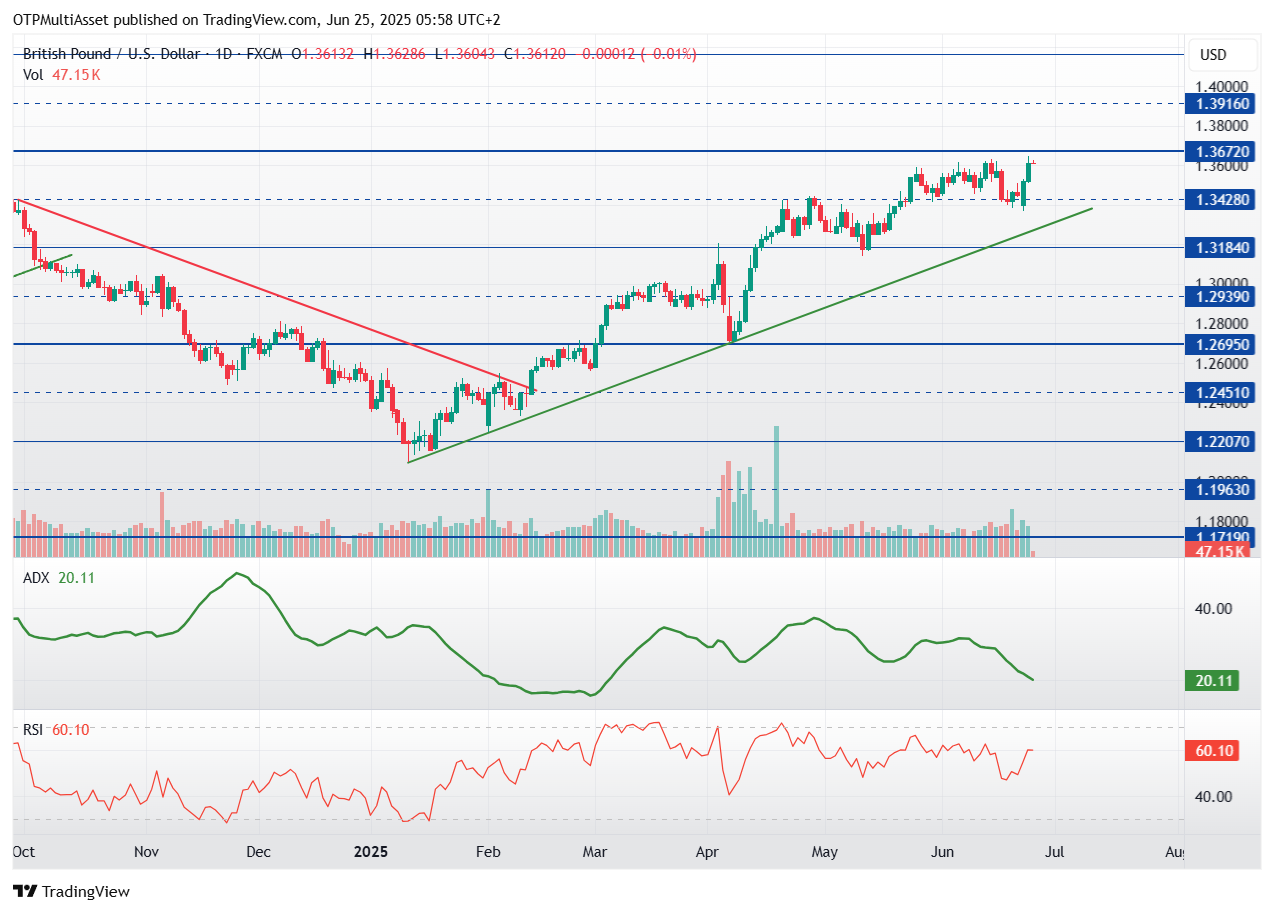This screenshot has width=1274, height=913.
Task: Click the Jul label on time axis
Action: click(x=1056, y=852)
